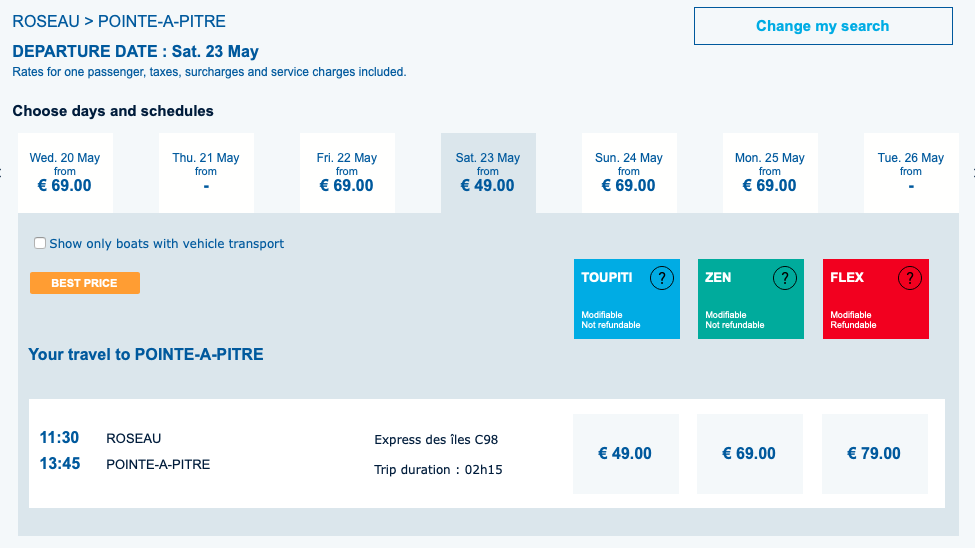
Task: Click the blue TOUPITI fare tile
Action: [x=627, y=299]
